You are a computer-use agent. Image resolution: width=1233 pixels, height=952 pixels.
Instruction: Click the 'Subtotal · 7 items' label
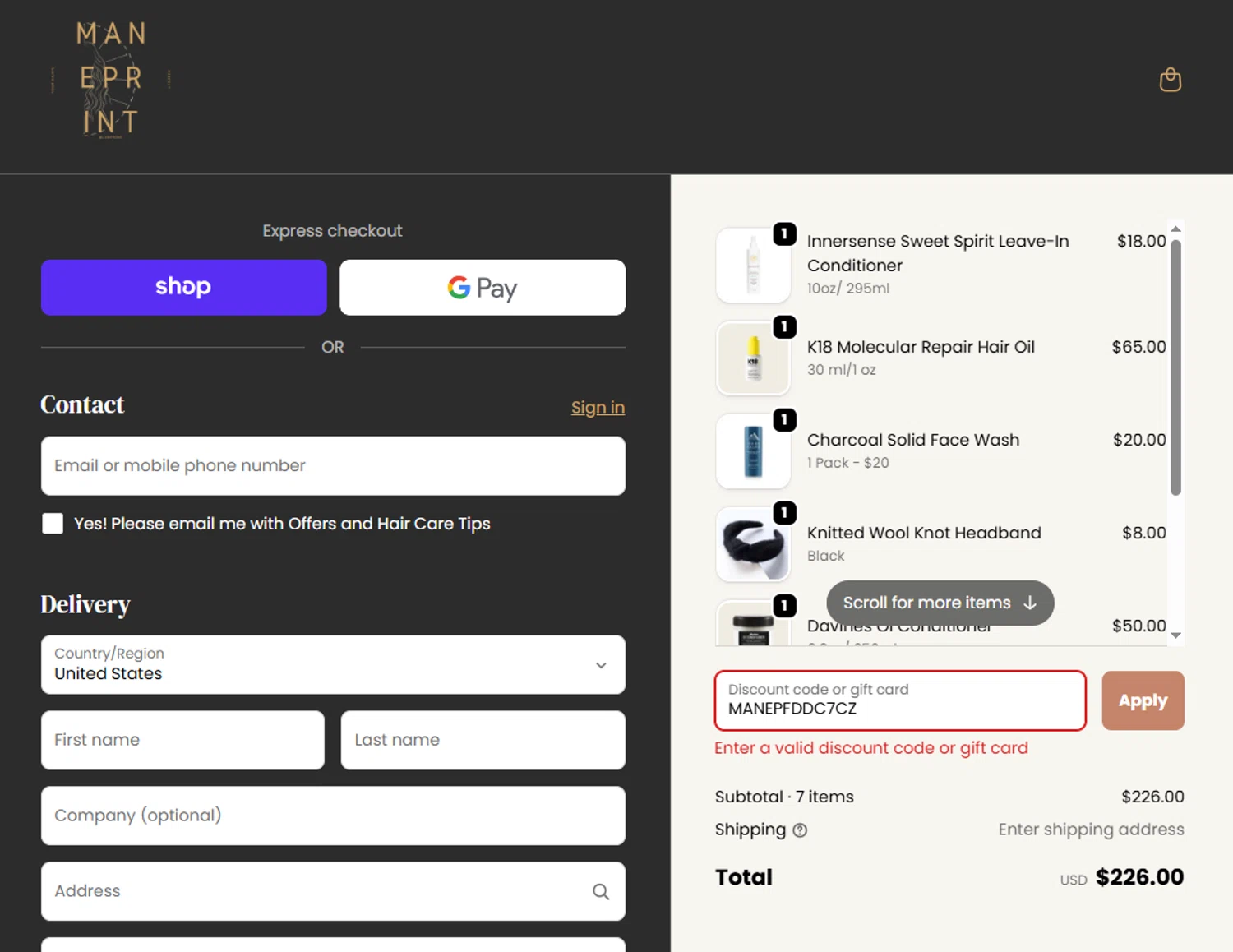click(x=784, y=797)
